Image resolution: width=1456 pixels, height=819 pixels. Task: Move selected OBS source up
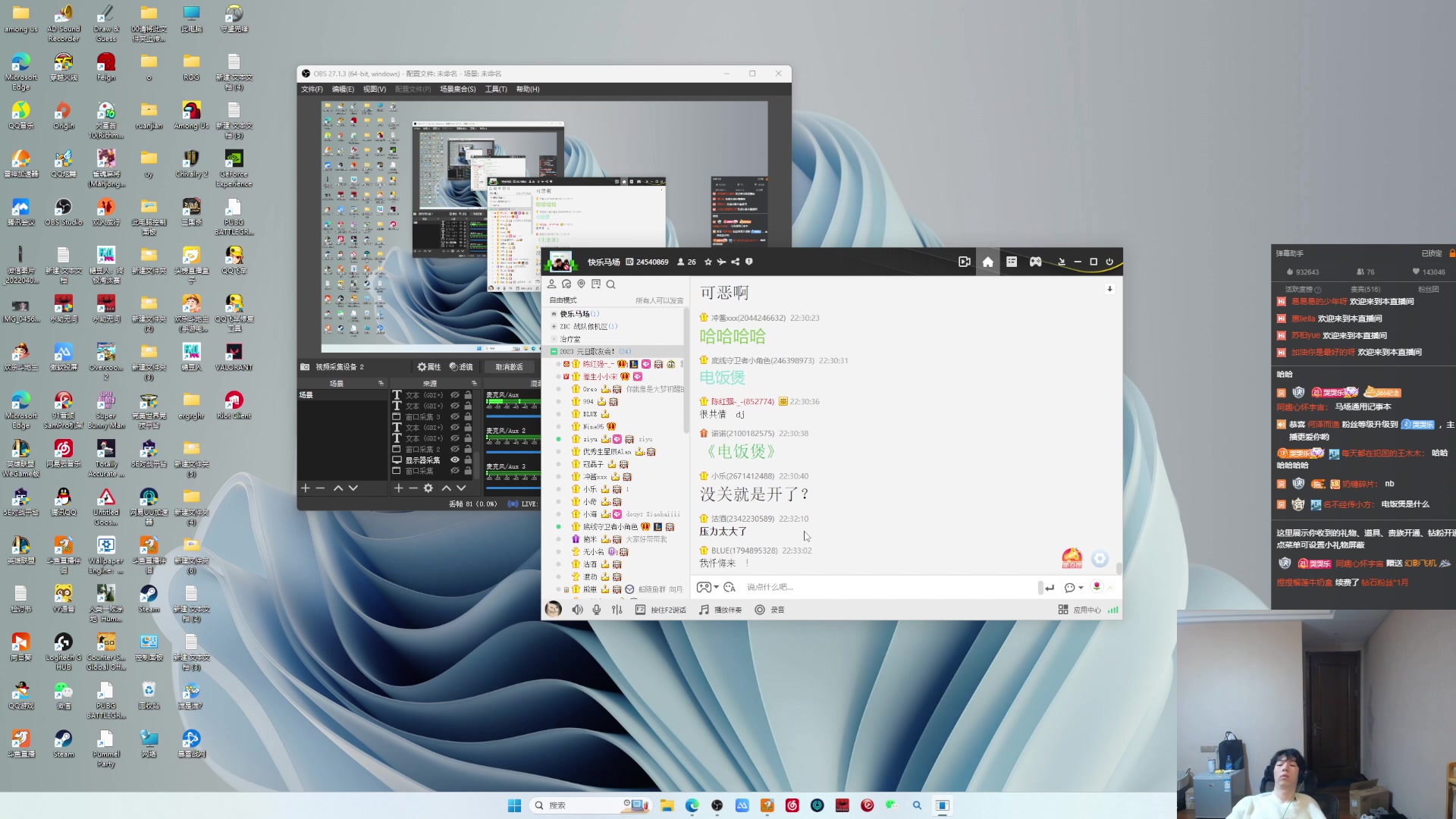click(x=446, y=488)
